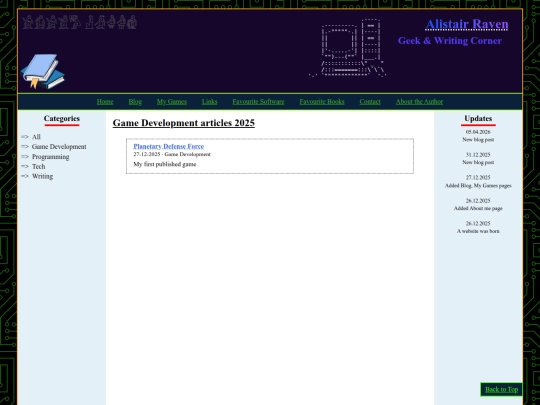Click the A website was born update
Viewport: 540px width, 405px height.
click(478, 231)
